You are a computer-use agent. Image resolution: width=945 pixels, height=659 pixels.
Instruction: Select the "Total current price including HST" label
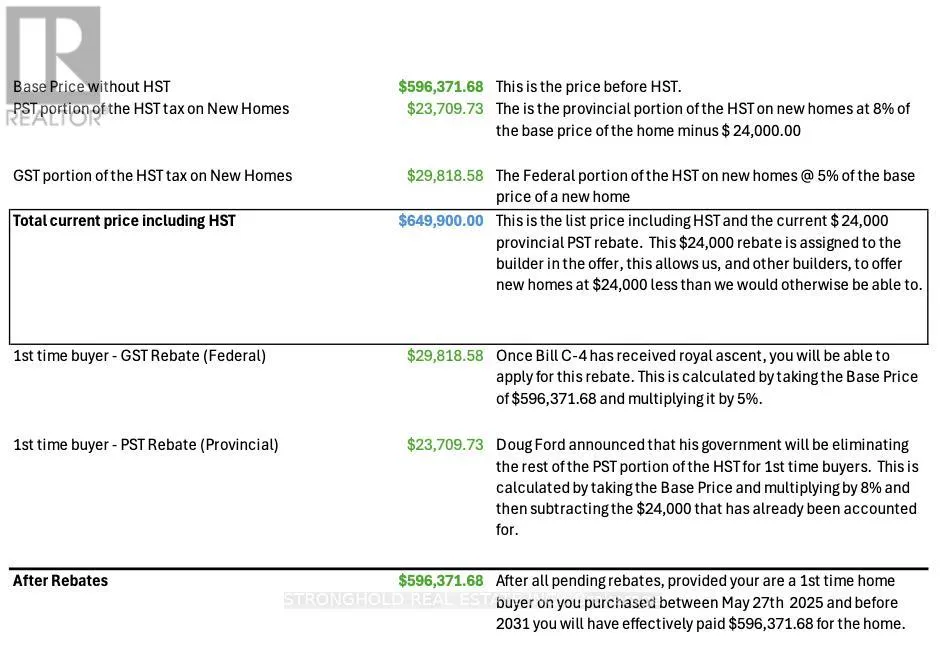[x=124, y=221]
